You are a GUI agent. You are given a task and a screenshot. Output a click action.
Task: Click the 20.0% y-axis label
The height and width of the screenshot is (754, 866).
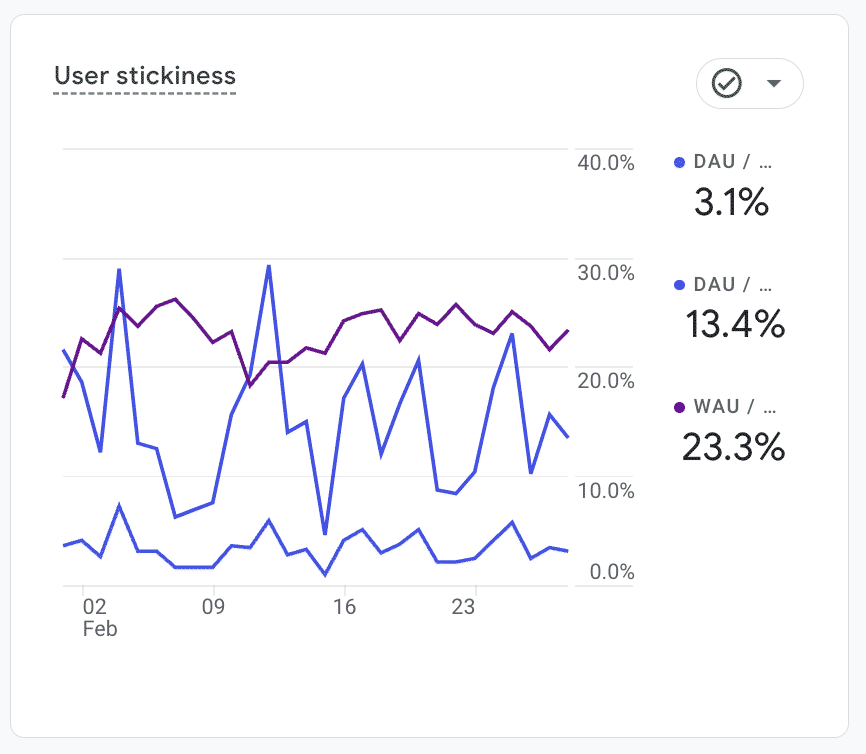click(x=606, y=381)
